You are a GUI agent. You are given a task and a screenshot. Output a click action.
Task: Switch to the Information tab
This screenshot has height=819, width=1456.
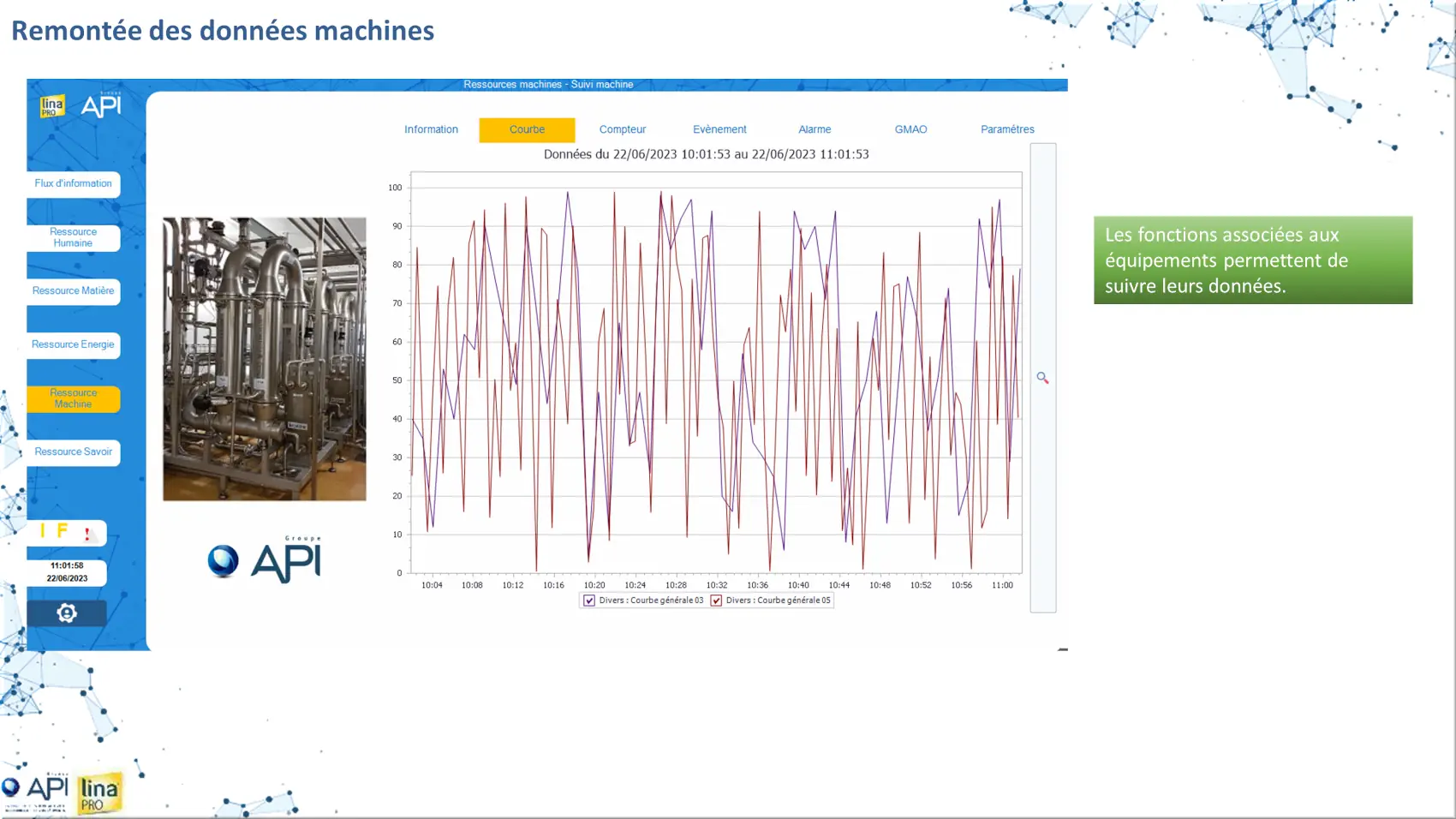[431, 129]
